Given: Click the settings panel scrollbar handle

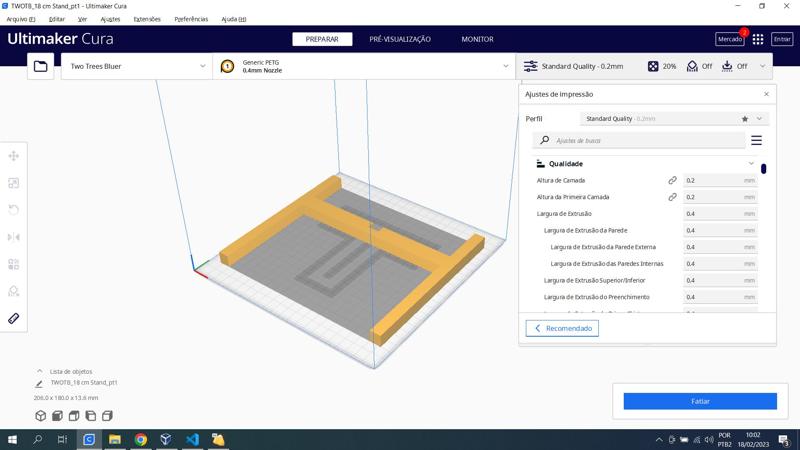Looking at the screenshot, I should (x=763, y=169).
